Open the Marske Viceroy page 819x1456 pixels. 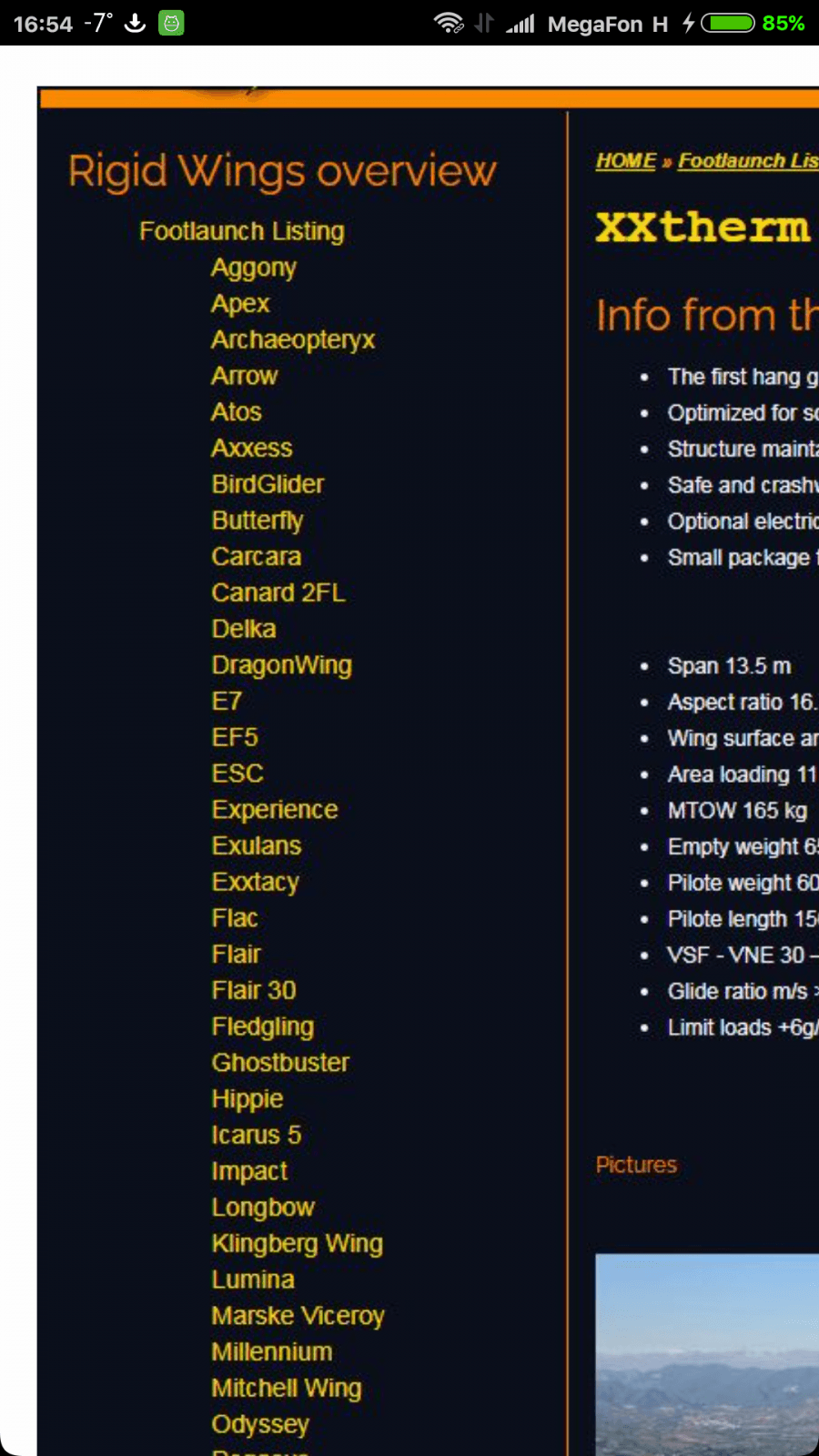click(x=298, y=1316)
